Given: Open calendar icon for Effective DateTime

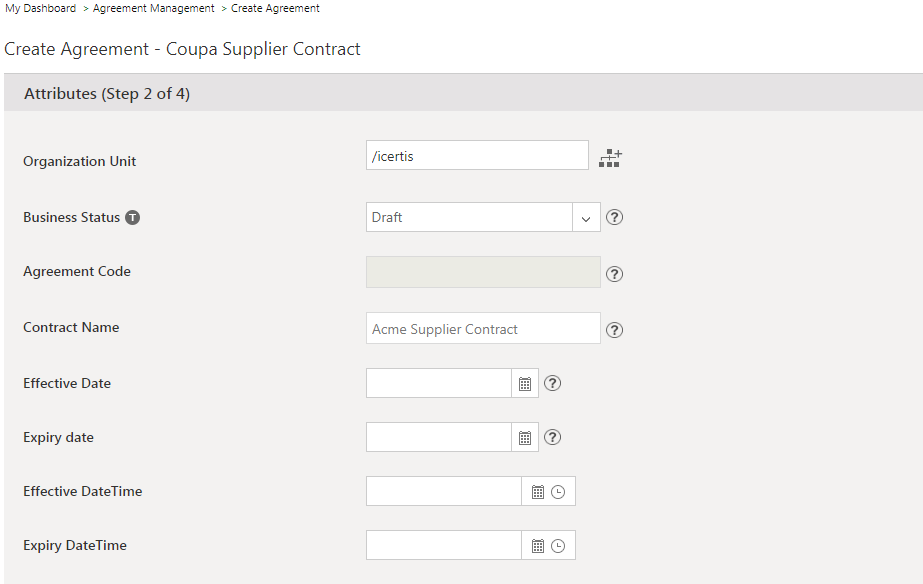Looking at the screenshot, I should click(x=537, y=492).
